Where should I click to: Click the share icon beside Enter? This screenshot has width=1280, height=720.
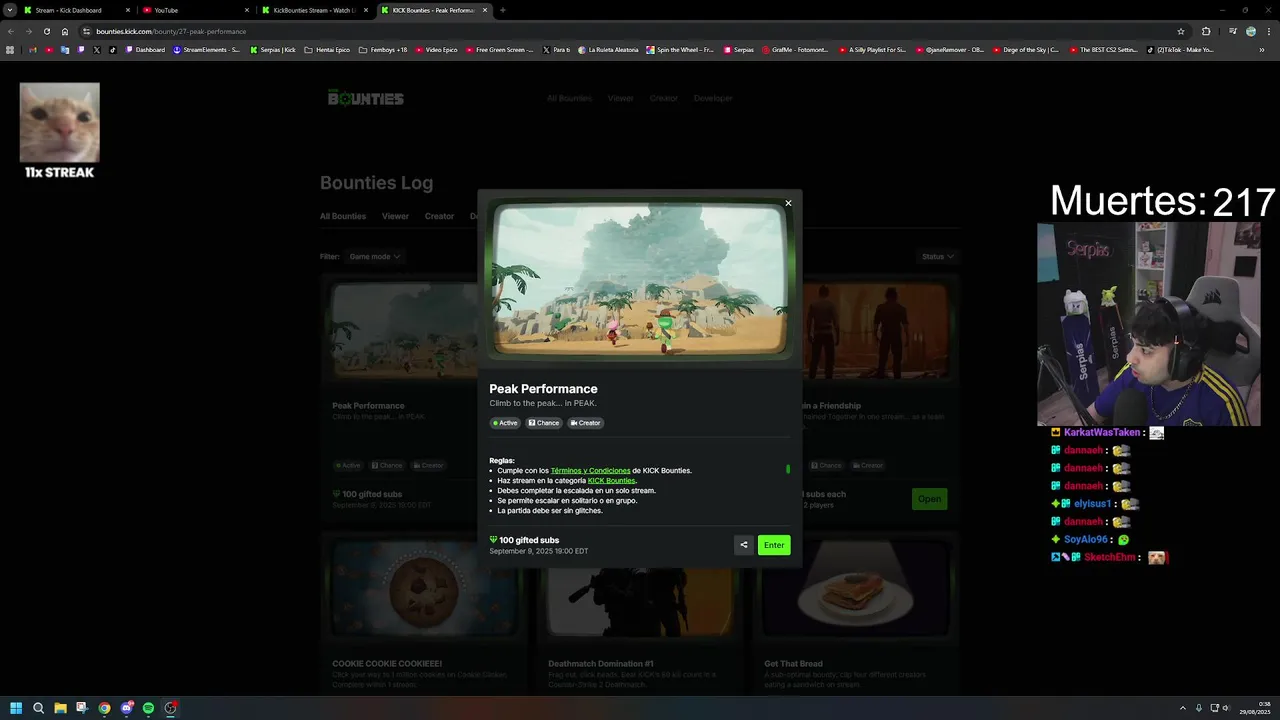[x=743, y=545]
